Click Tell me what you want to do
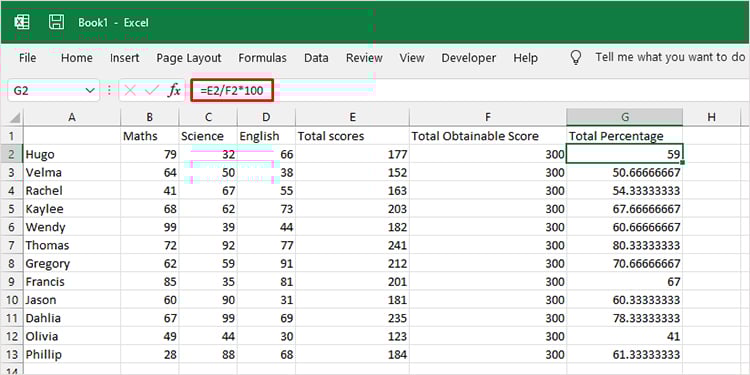Viewport: 750px width, 375px height. (x=671, y=57)
